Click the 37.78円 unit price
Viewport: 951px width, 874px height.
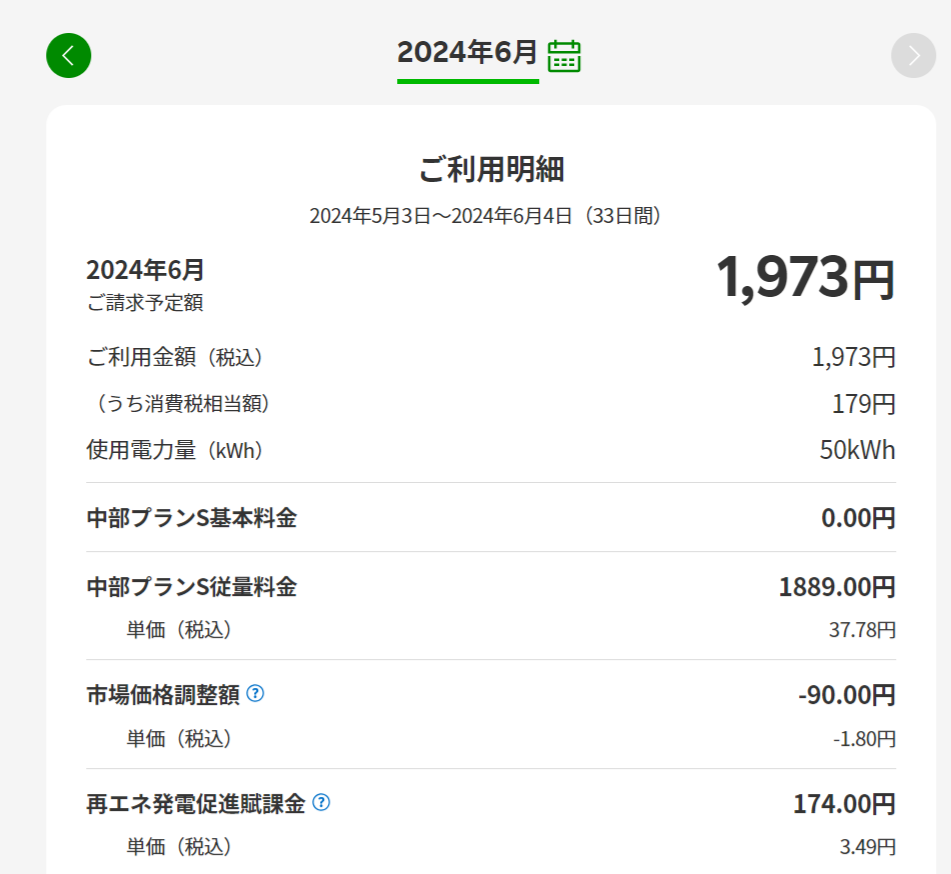864,630
